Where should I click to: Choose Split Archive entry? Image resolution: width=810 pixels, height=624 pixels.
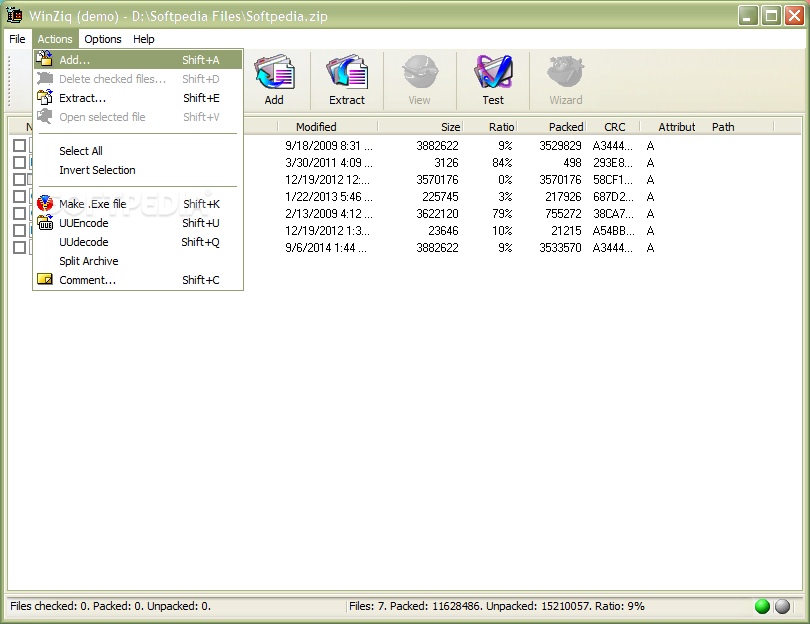(x=137, y=261)
